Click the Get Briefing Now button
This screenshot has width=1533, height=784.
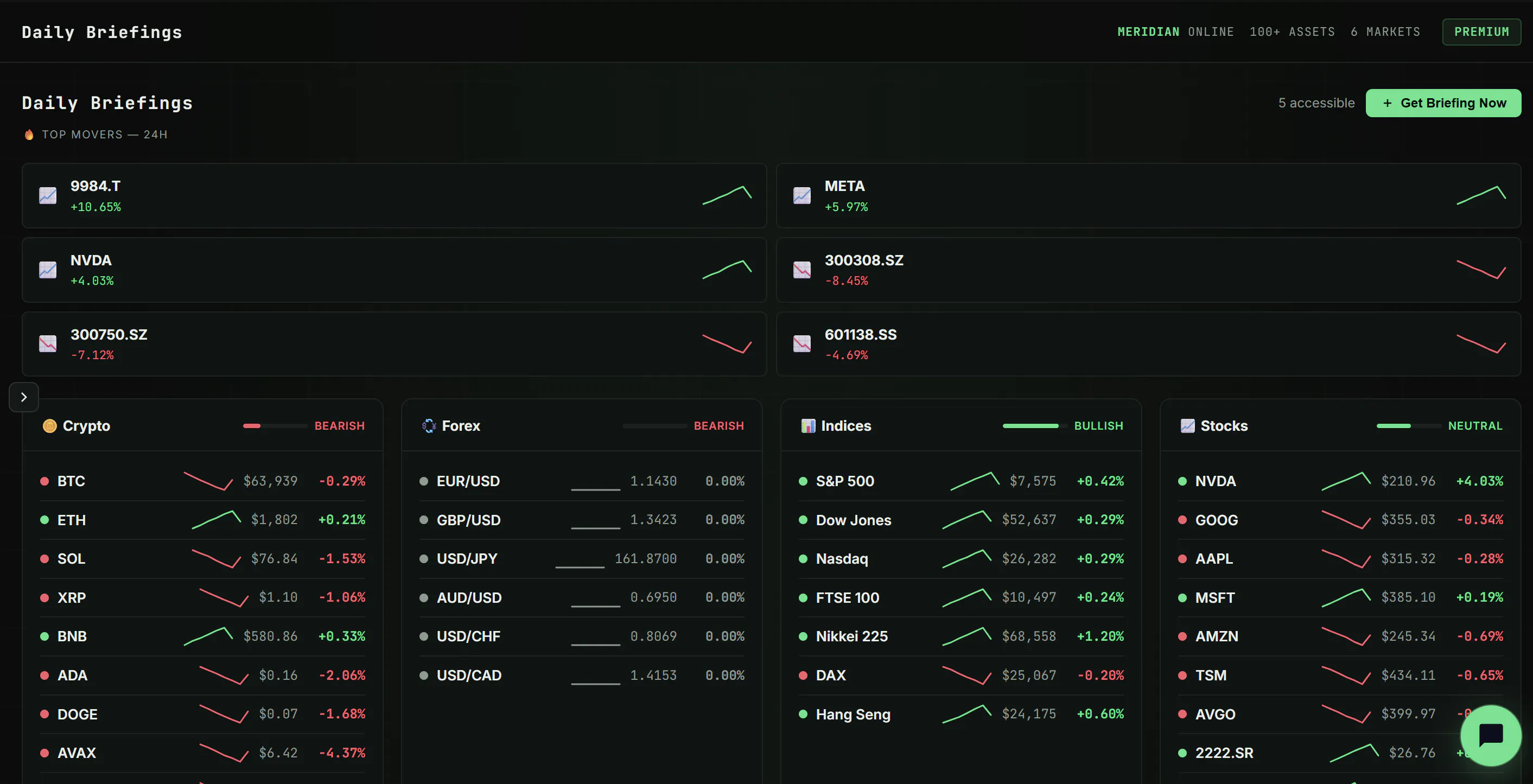pos(1443,103)
